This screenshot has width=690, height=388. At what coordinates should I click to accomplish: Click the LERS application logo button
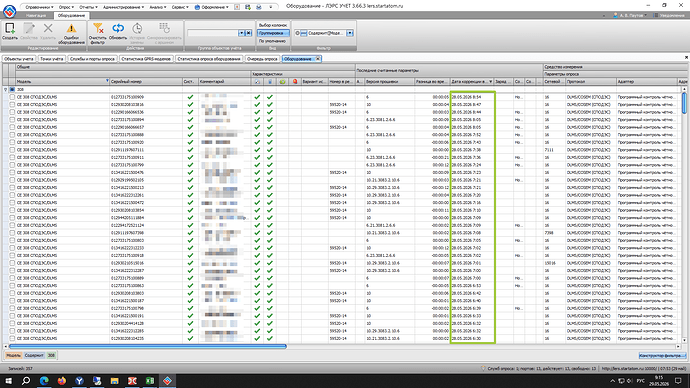9,11
